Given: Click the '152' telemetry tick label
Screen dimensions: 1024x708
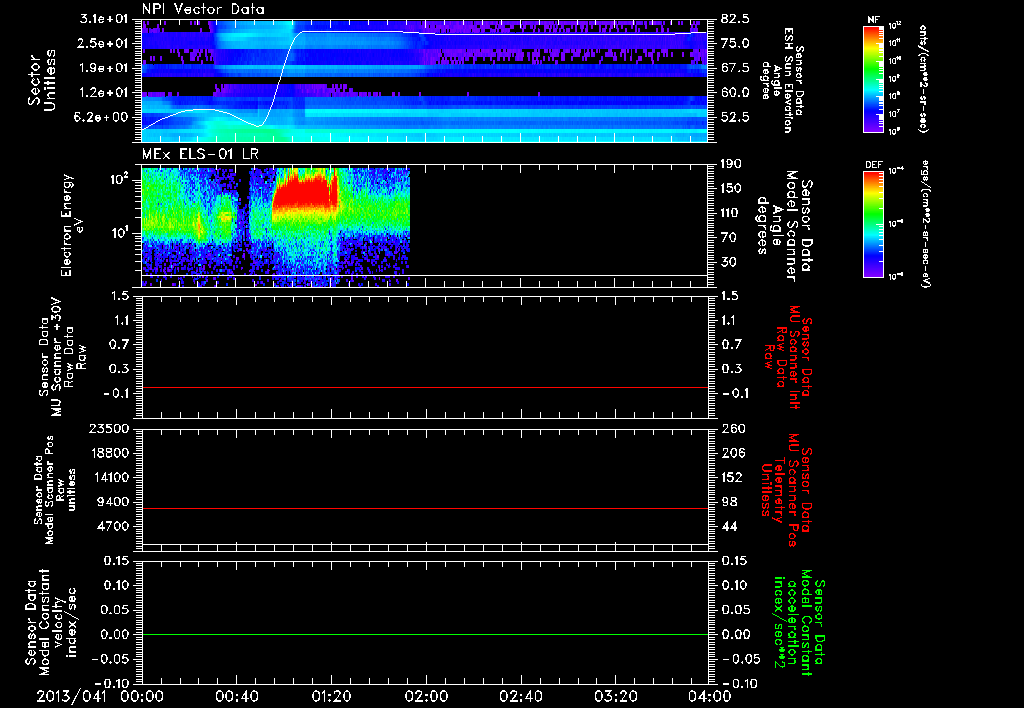Looking at the screenshot, I should coord(732,477).
